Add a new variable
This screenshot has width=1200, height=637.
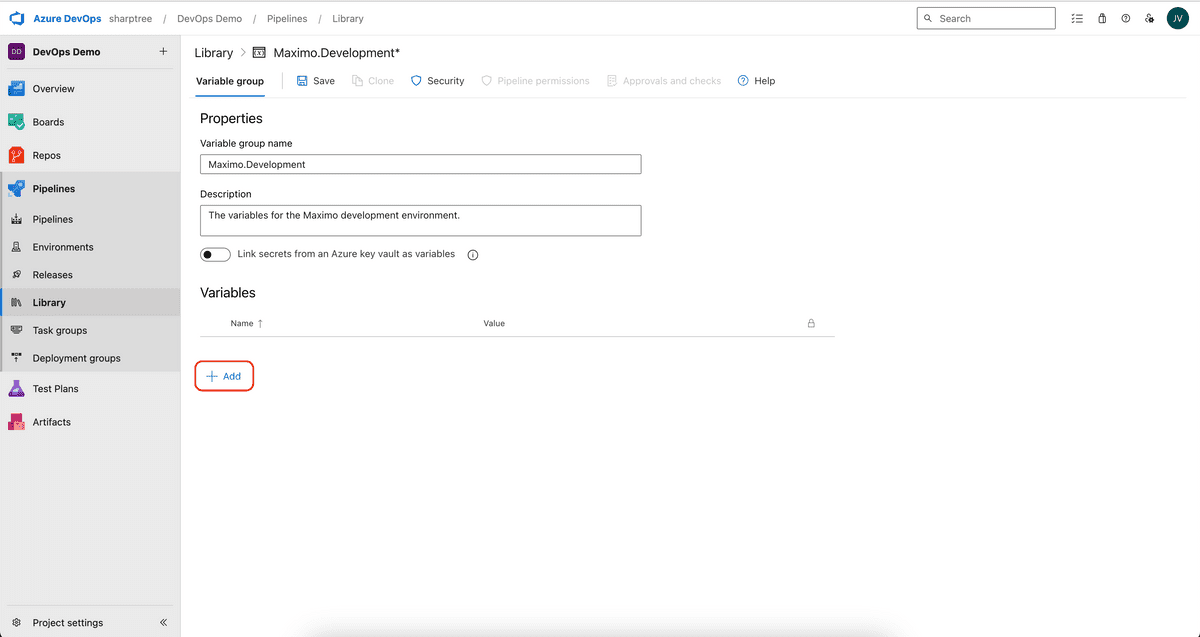pyautogui.click(x=224, y=376)
